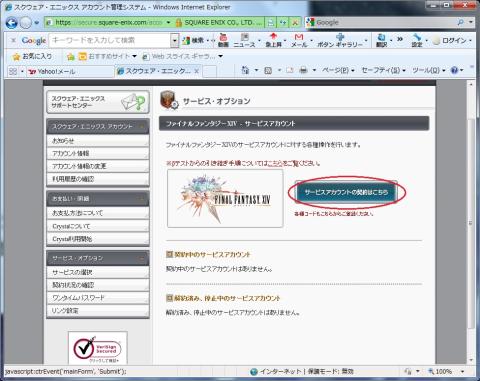
Task: Click the サービスアカウントの契約はこちら button
Action: [x=346, y=192]
